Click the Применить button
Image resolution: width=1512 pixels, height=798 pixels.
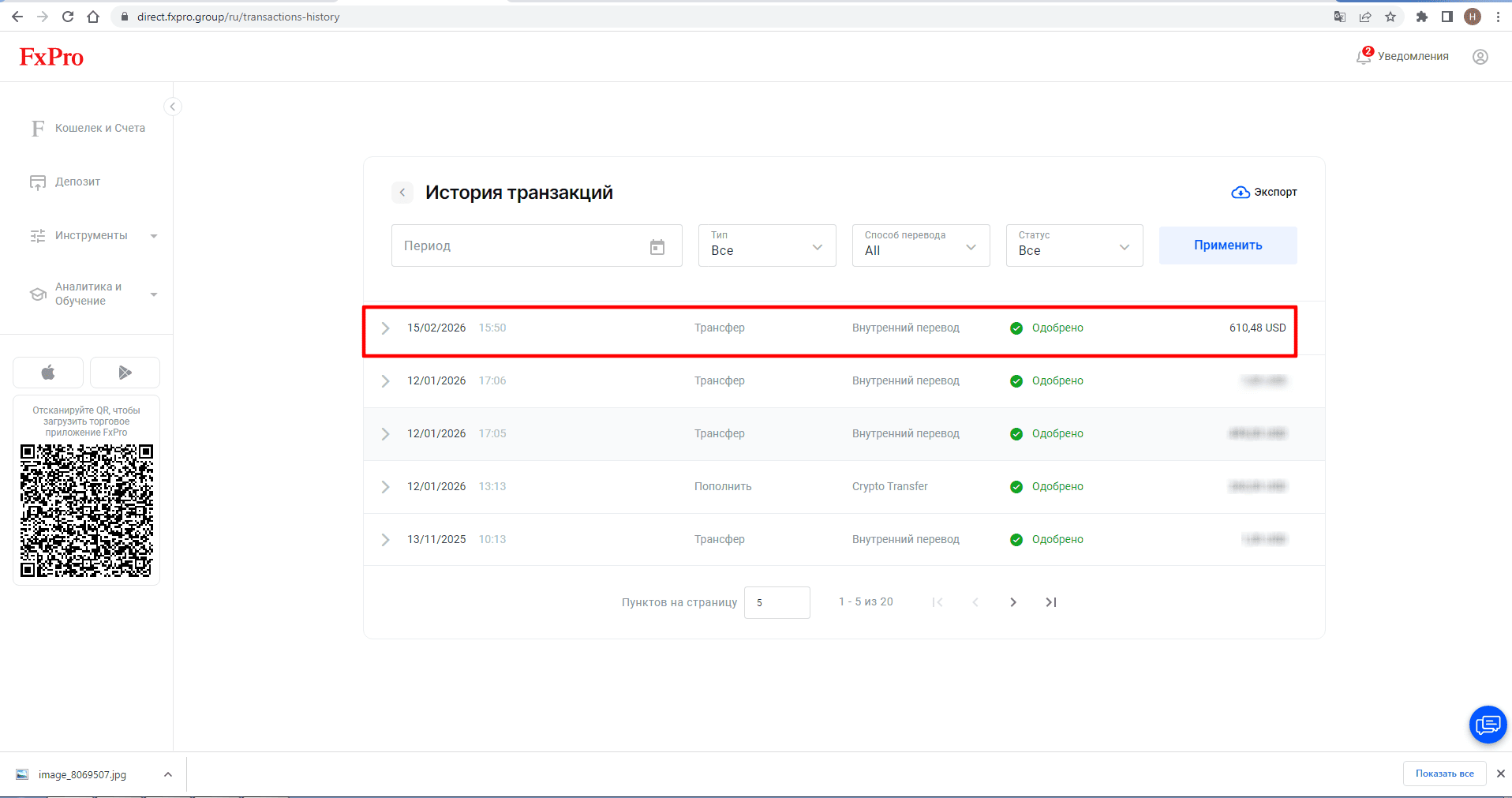(1228, 245)
